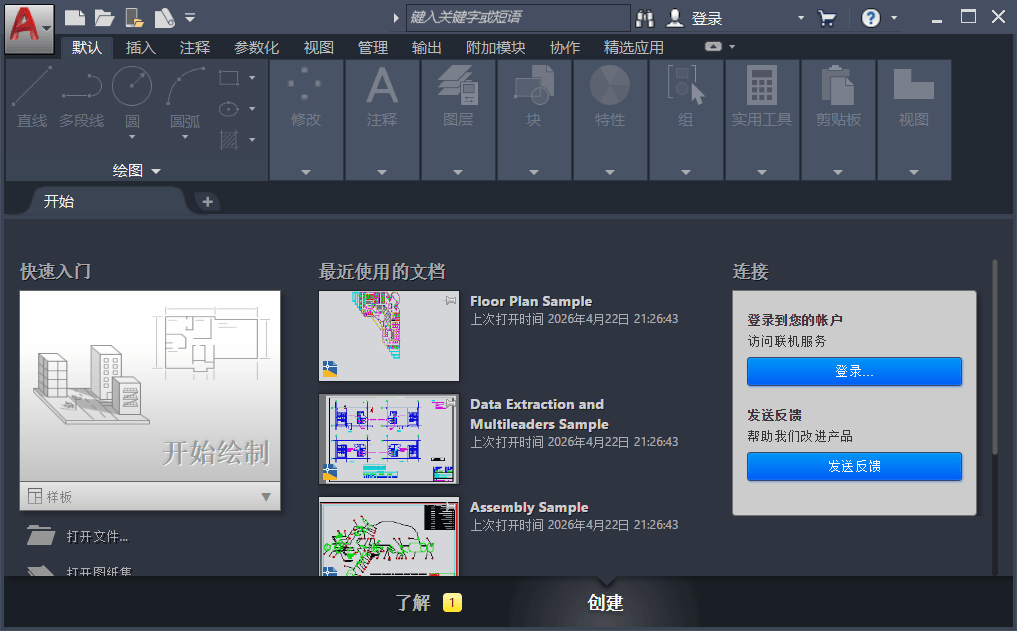Select the 直线 Line tool
Viewport: 1017px width, 631px height.
(x=32, y=97)
